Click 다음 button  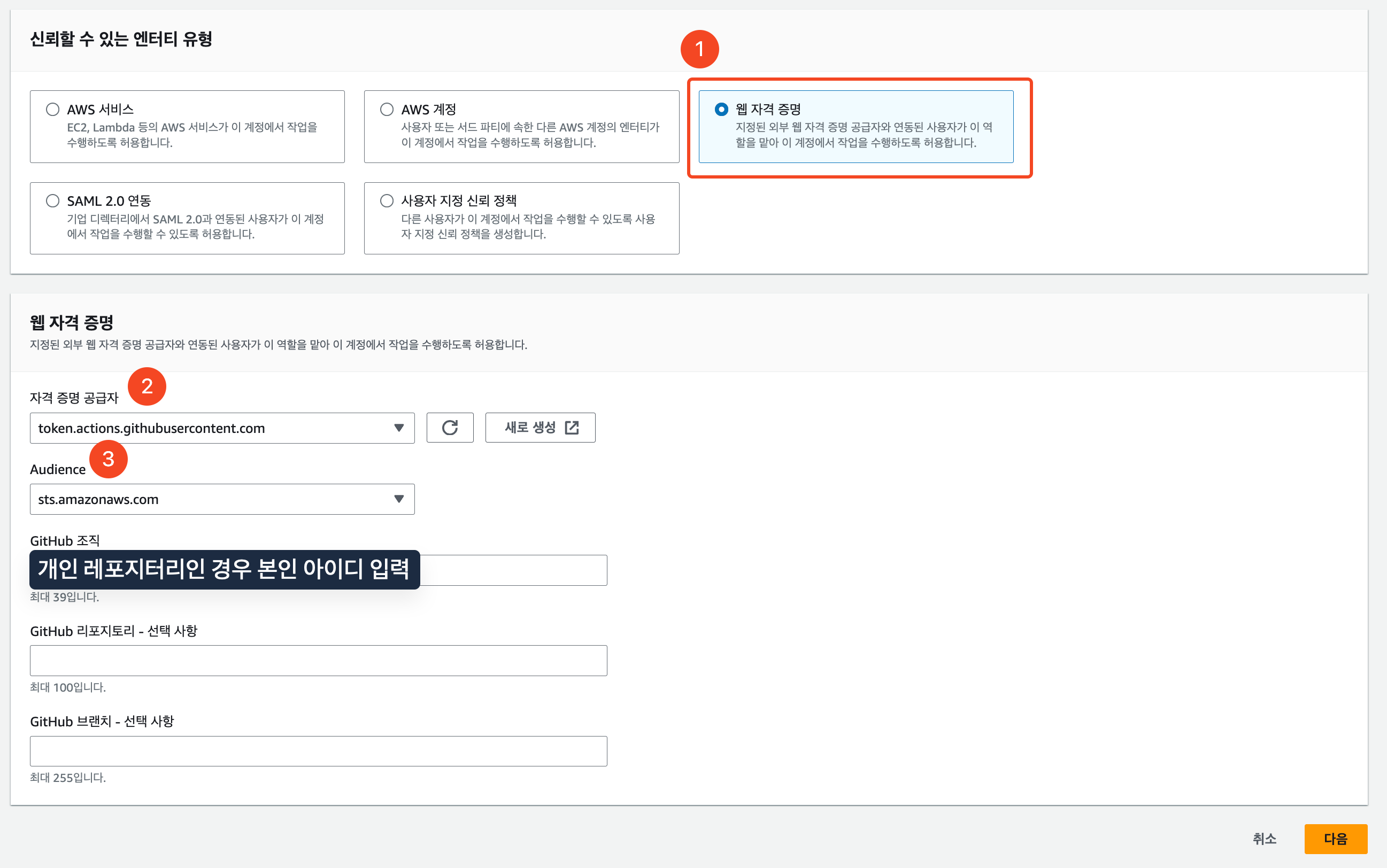point(1335,839)
